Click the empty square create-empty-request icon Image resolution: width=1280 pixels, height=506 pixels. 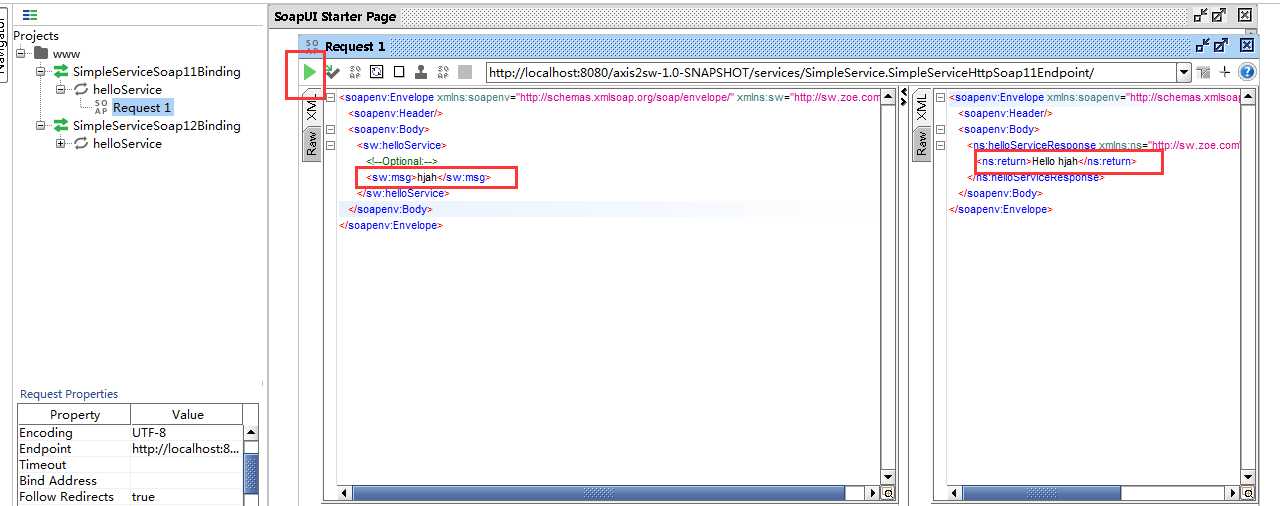click(399, 72)
